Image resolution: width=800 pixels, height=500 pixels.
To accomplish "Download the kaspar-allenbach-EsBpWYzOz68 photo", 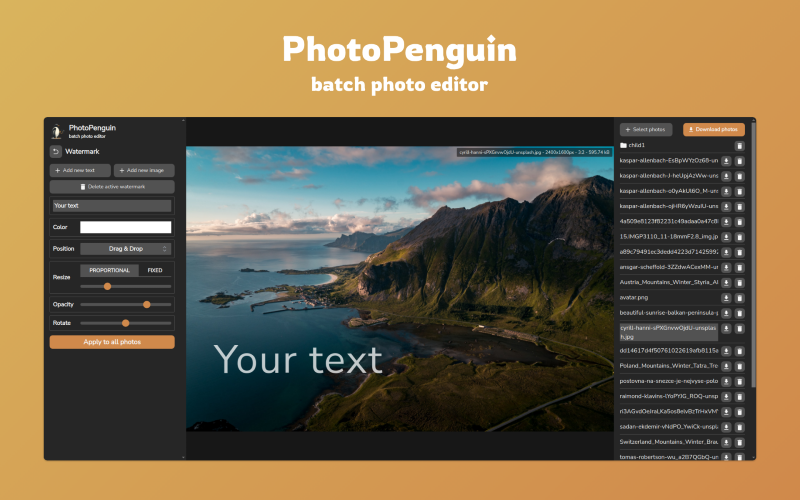I will (x=726, y=161).
